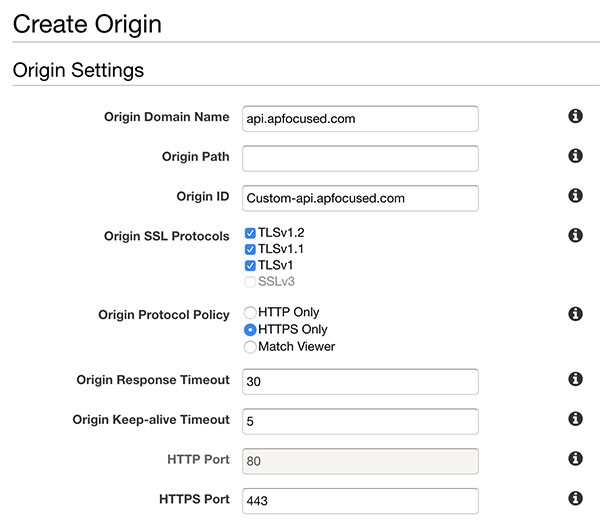Image resolution: width=600 pixels, height=526 pixels.
Task: Uncheck the TLSv1.2 protocol checkbox
Action: click(x=250, y=233)
